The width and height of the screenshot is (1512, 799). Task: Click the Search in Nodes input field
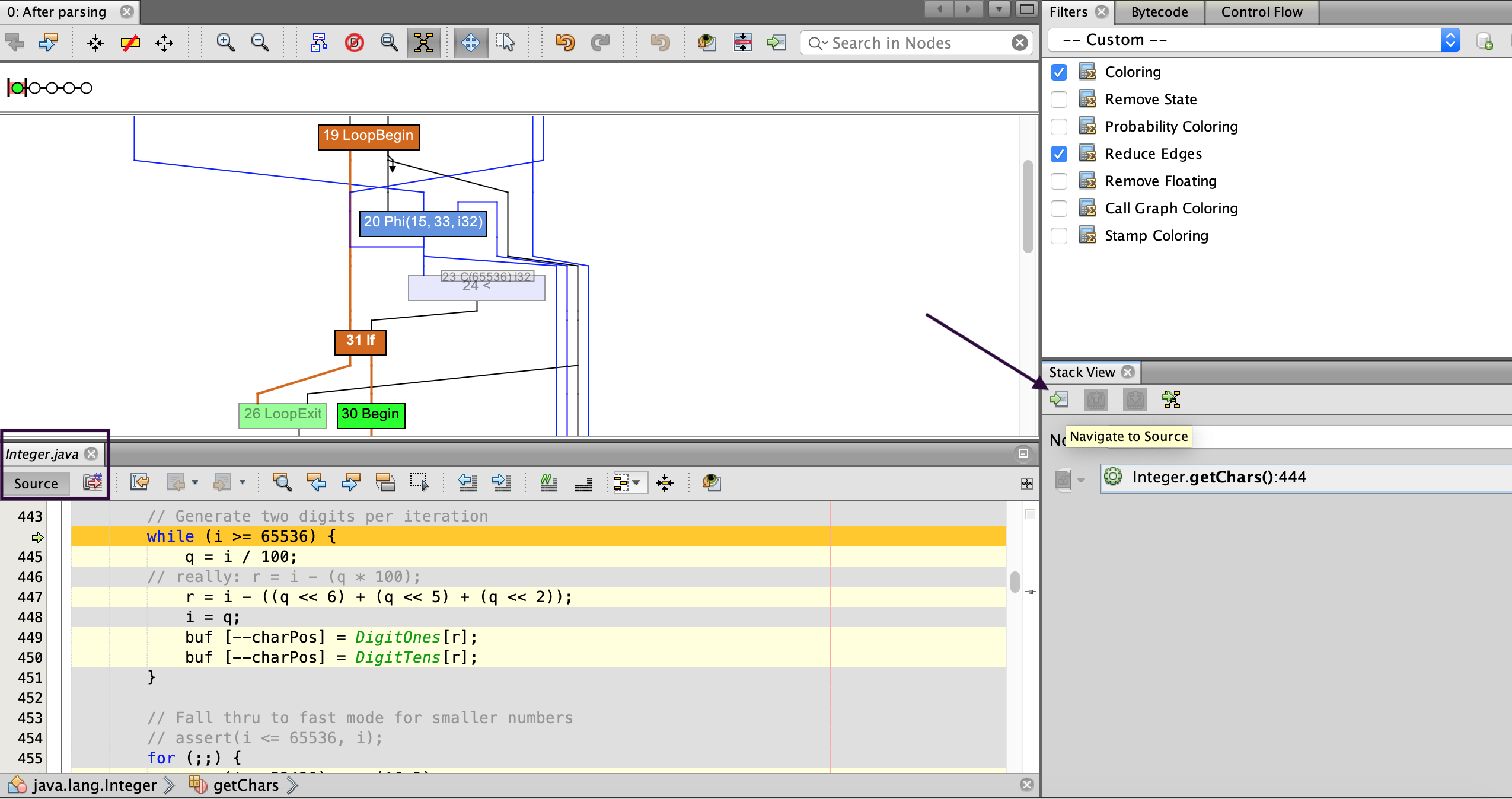[x=917, y=43]
